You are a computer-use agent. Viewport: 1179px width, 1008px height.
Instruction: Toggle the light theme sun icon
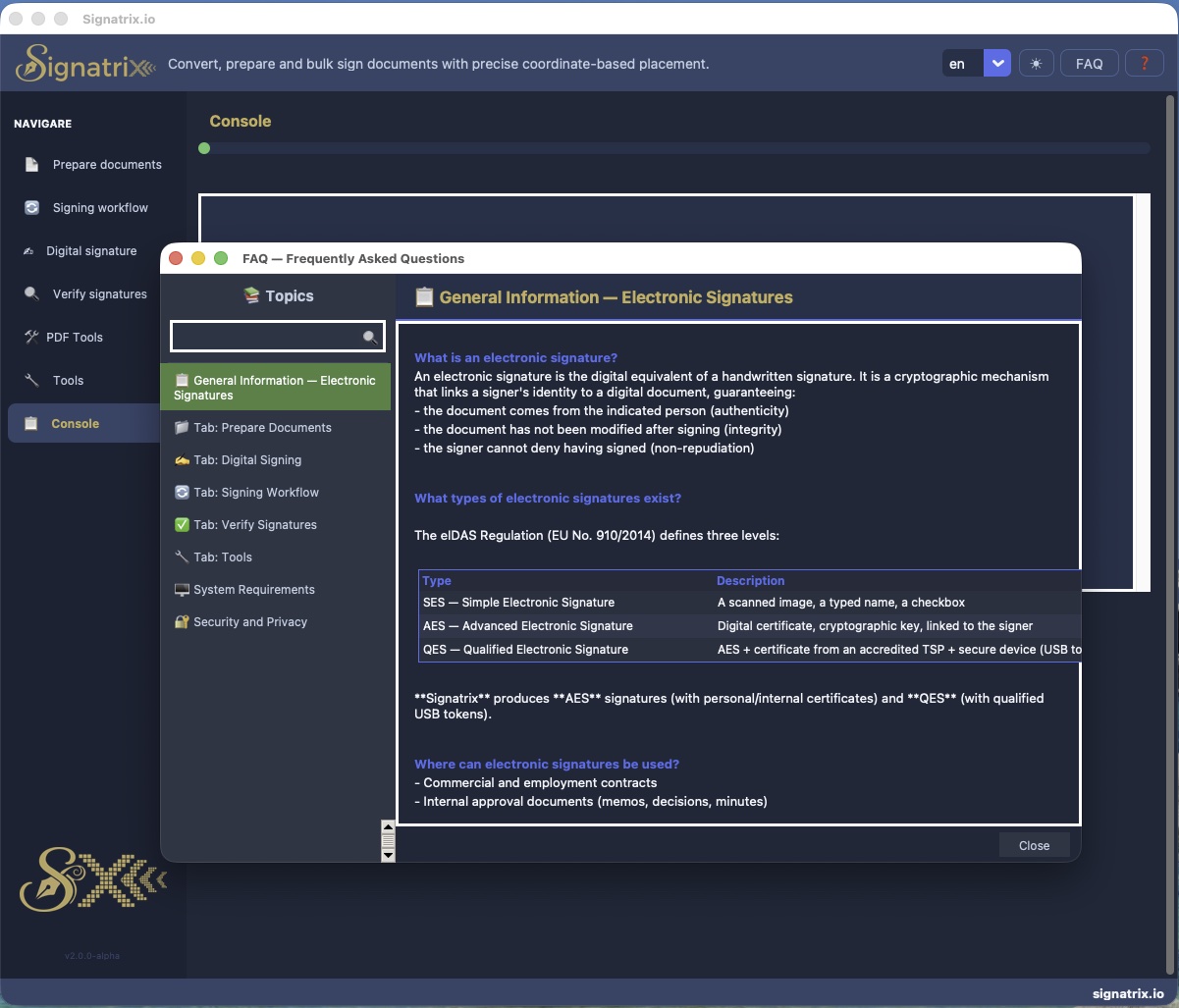[x=1036, y=63]
